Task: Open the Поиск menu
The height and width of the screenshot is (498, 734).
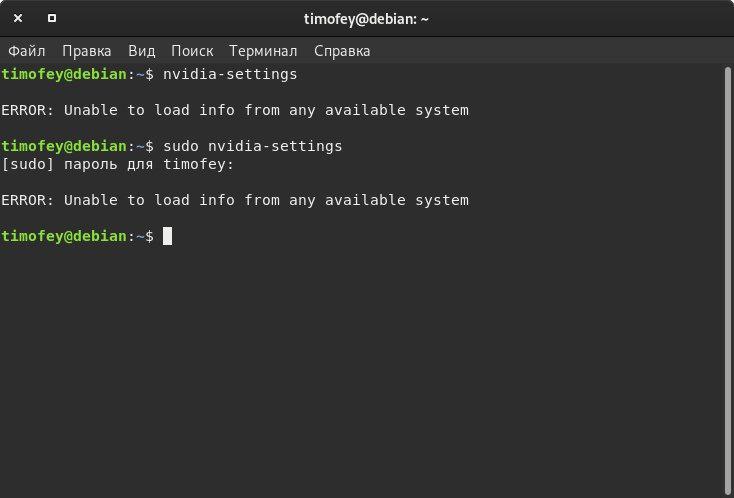Action: [192, 50]
